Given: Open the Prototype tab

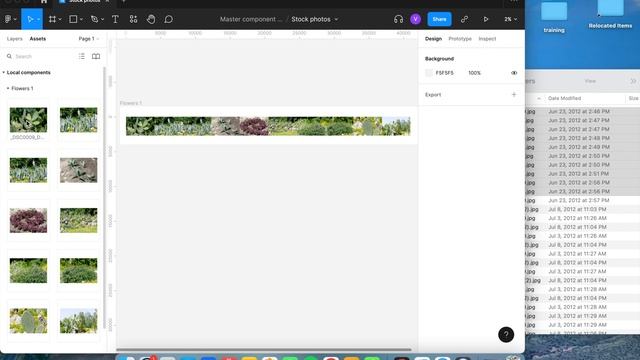Looking at the screenshot, I should [x=460, y=39].
